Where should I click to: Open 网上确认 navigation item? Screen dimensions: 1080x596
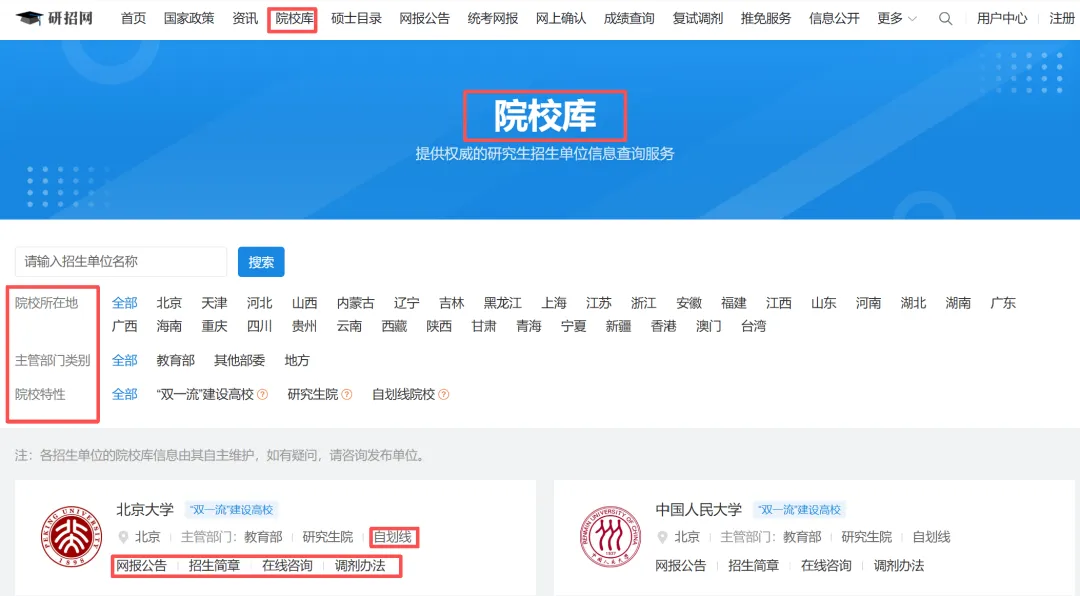(x=561, y=19)
